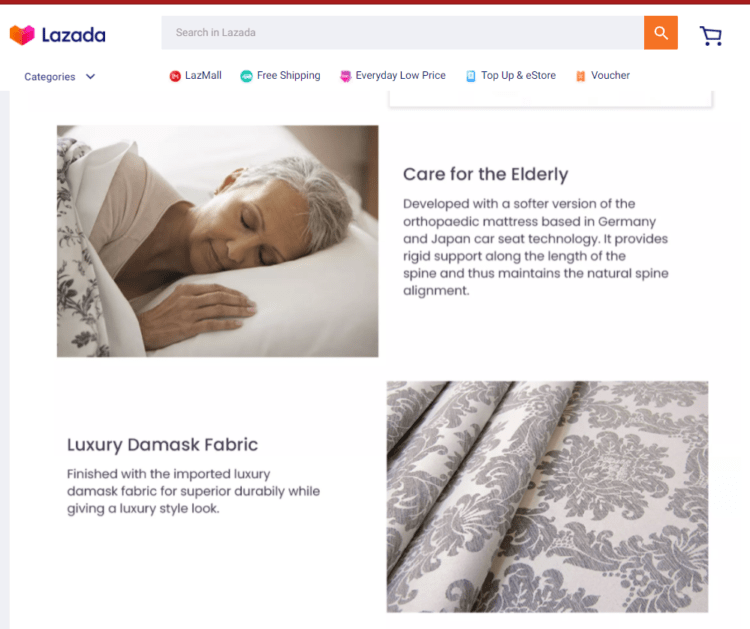This screenshot has height=629, width=750.
Task: Click the orange Voucher ticket icon
Action: pyautogui.click(x=580, y=76)
